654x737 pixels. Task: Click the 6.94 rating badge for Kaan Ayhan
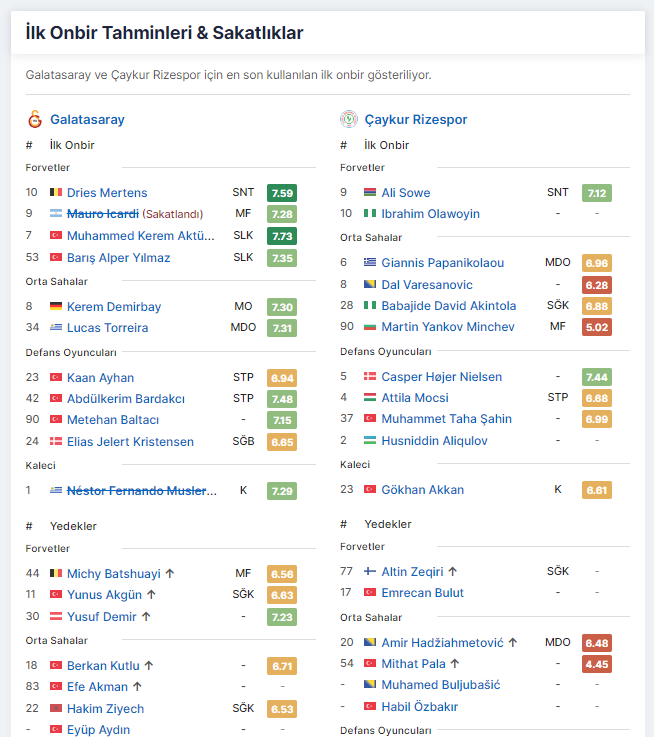click(282, 378)
